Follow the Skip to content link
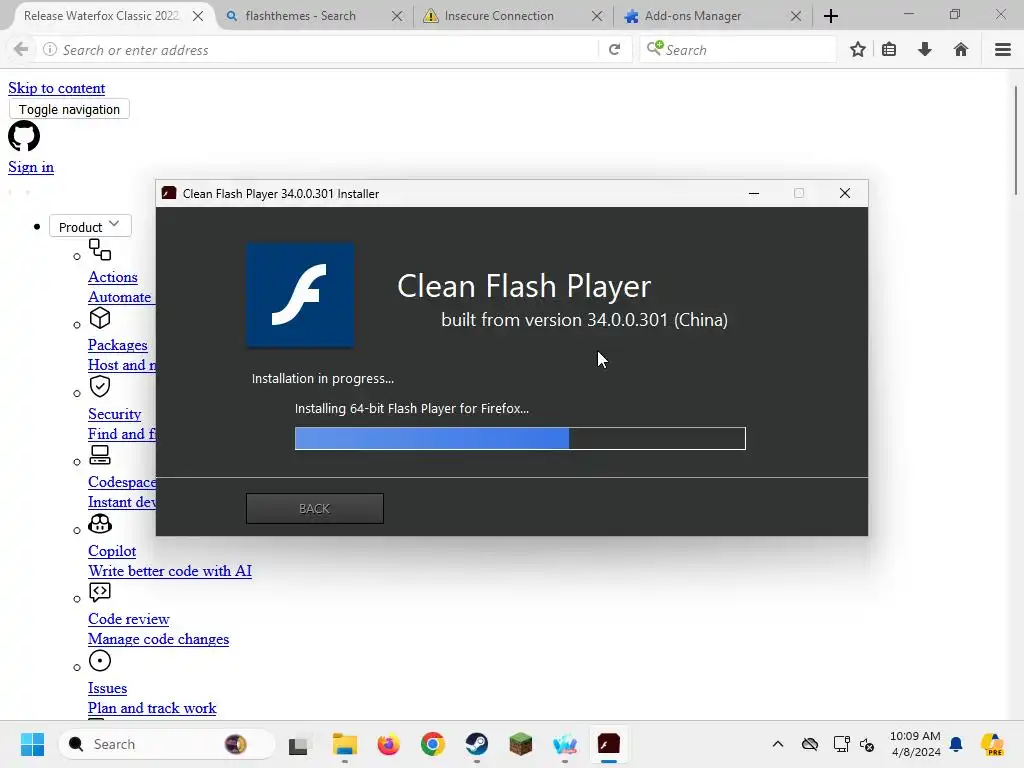1024x768 pixels. [57, 88]
